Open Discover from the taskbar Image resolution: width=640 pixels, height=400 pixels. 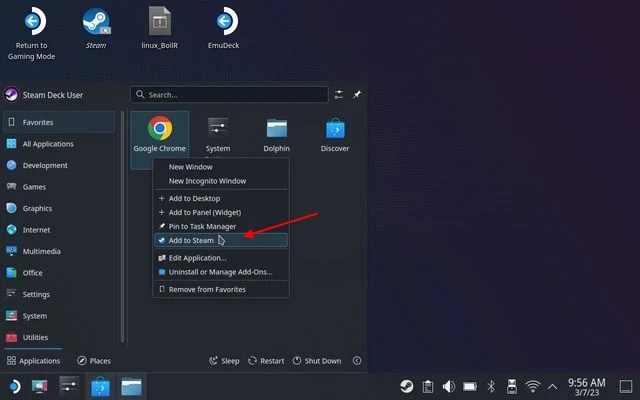pos(100,386)
